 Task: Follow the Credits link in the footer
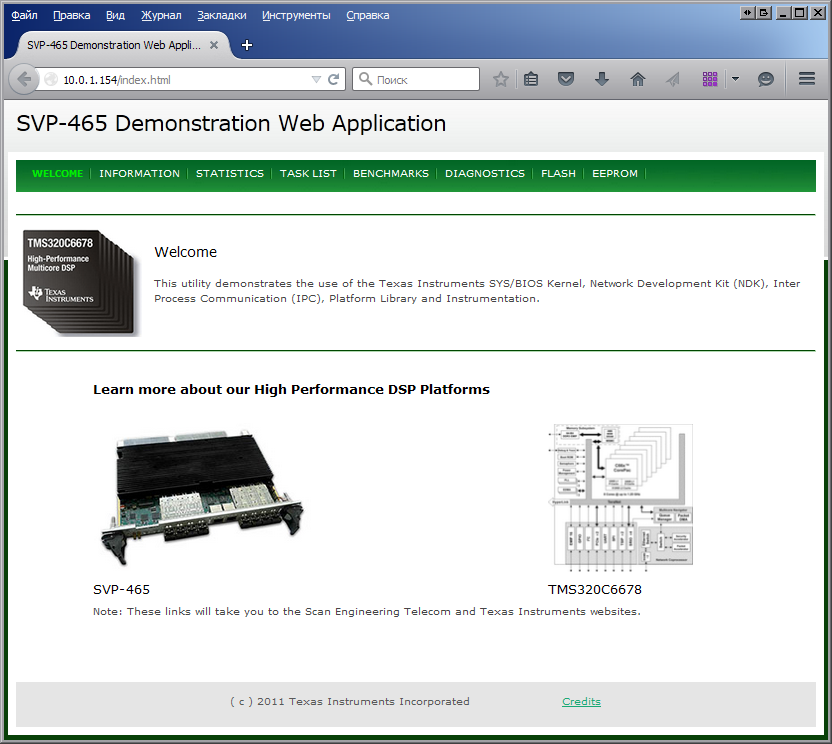coord(581,702)
